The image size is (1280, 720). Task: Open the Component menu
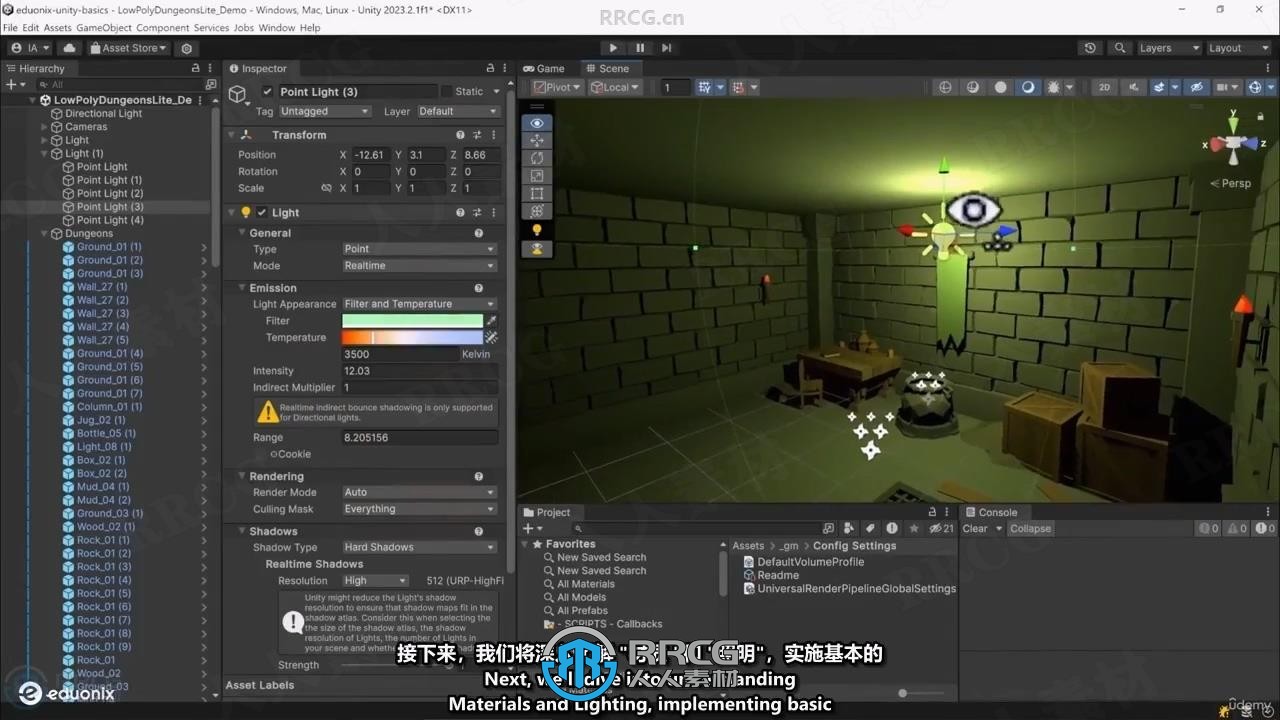pos(162,28)
